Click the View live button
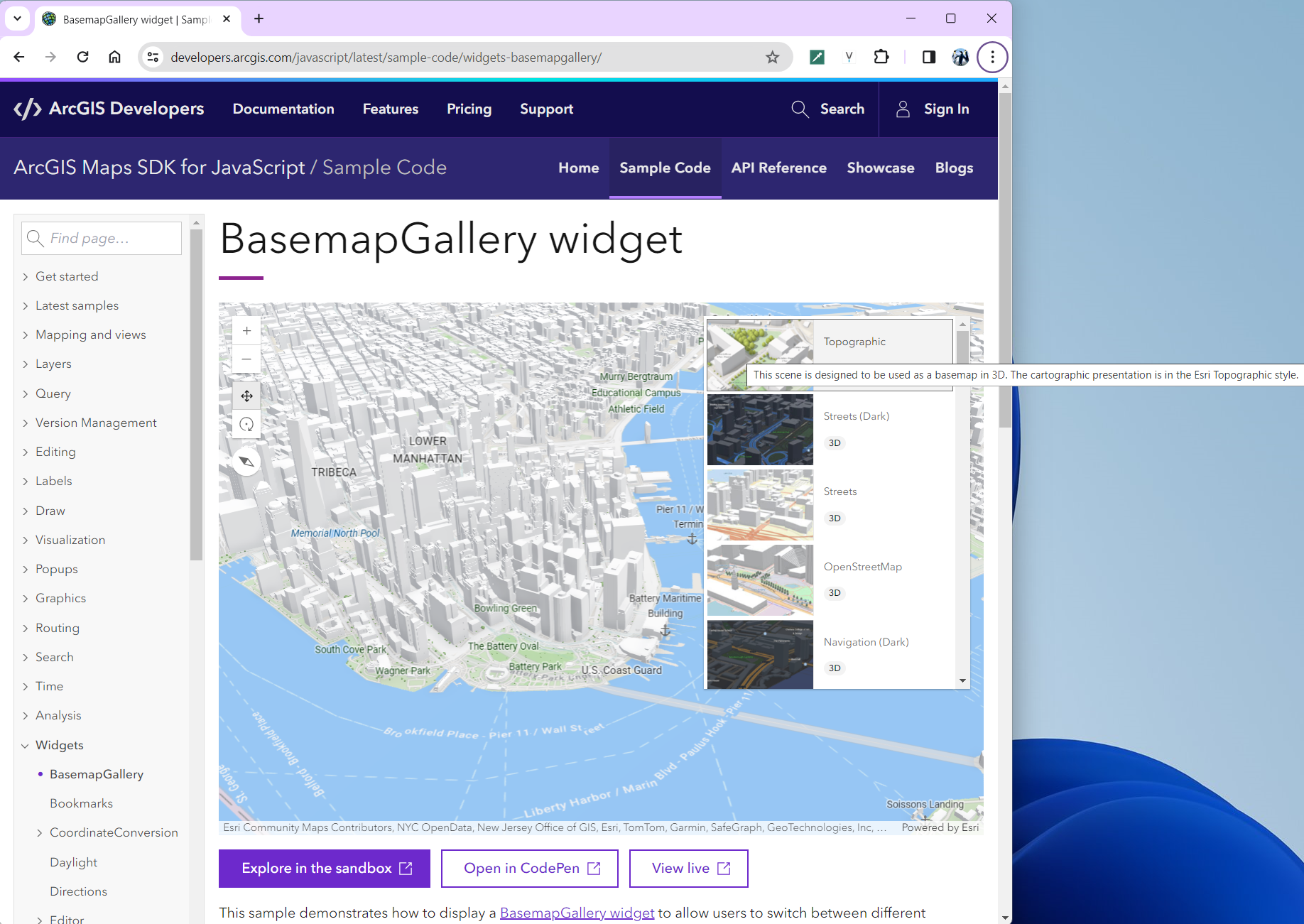 [688, 868]
